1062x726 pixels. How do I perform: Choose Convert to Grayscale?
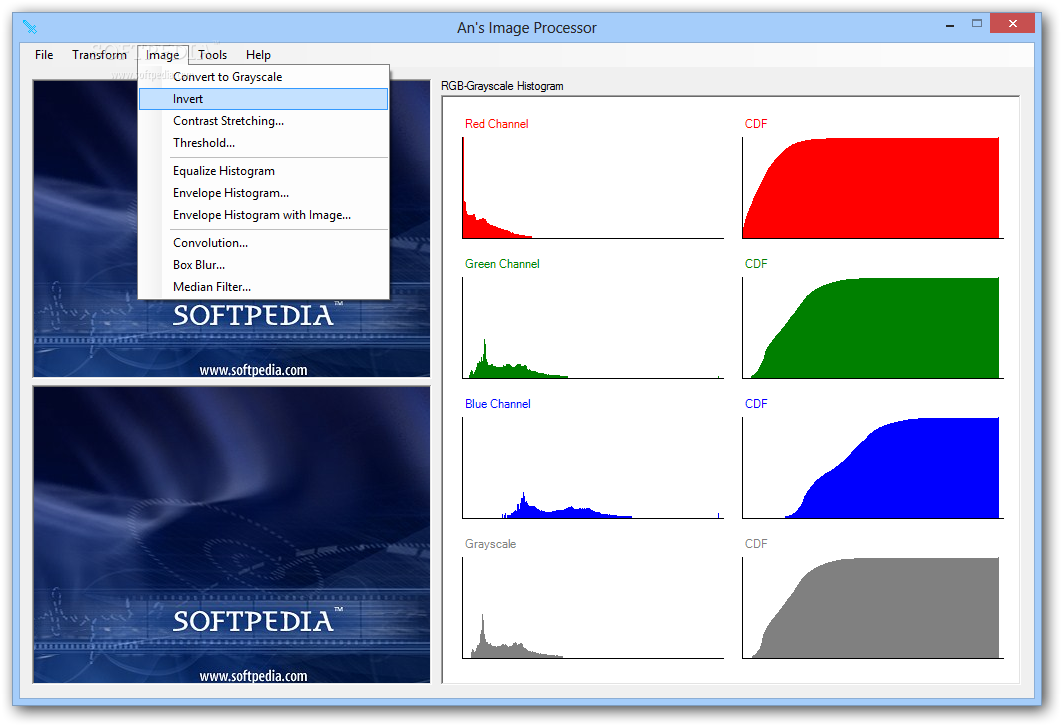263,77
